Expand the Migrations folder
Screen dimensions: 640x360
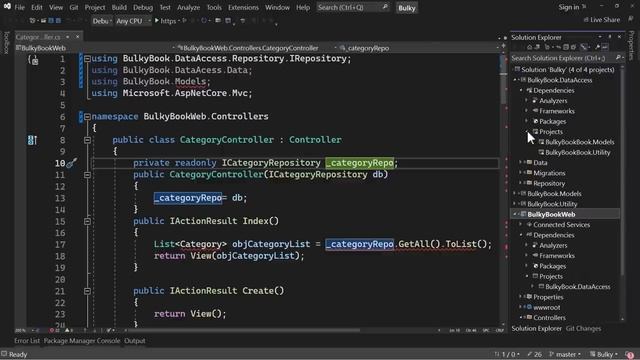(x=521, y=173)
